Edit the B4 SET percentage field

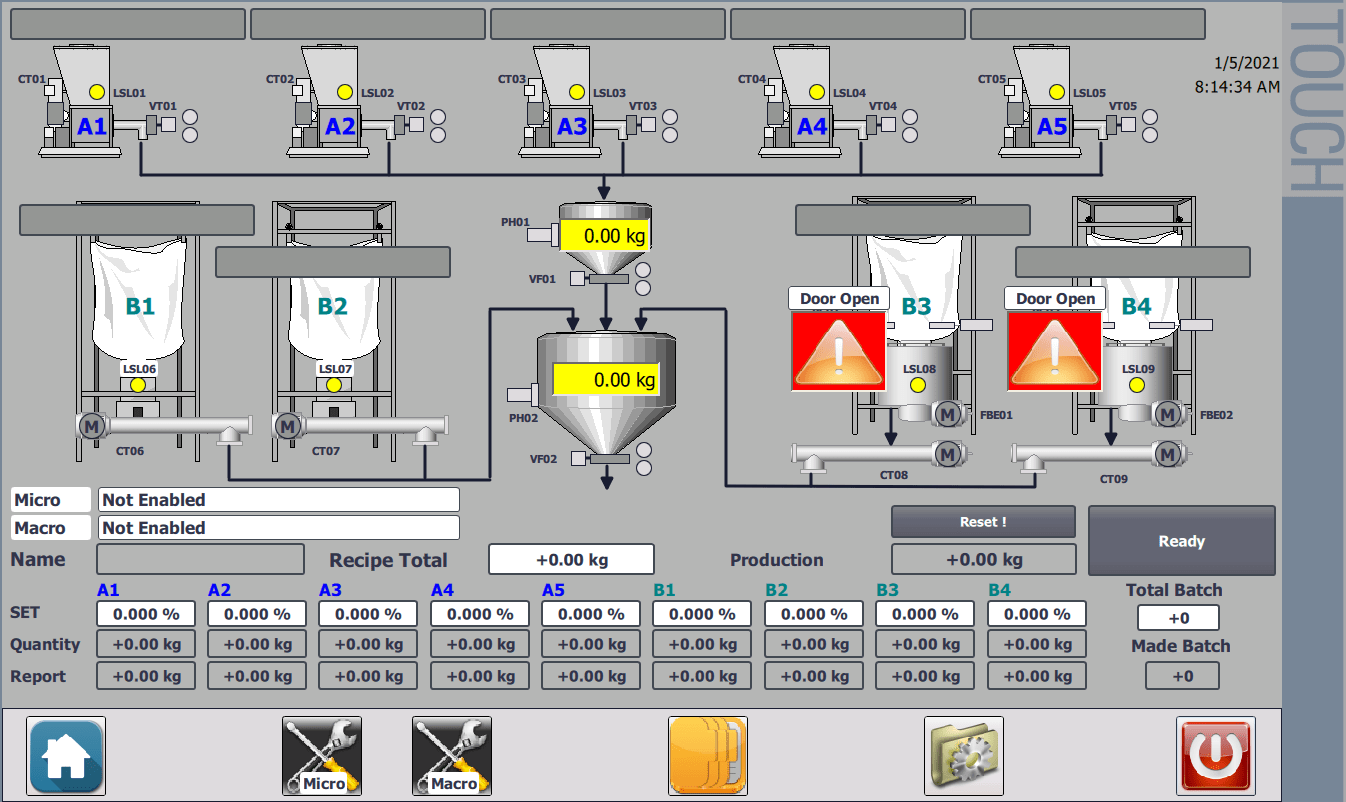(1036, 614)
